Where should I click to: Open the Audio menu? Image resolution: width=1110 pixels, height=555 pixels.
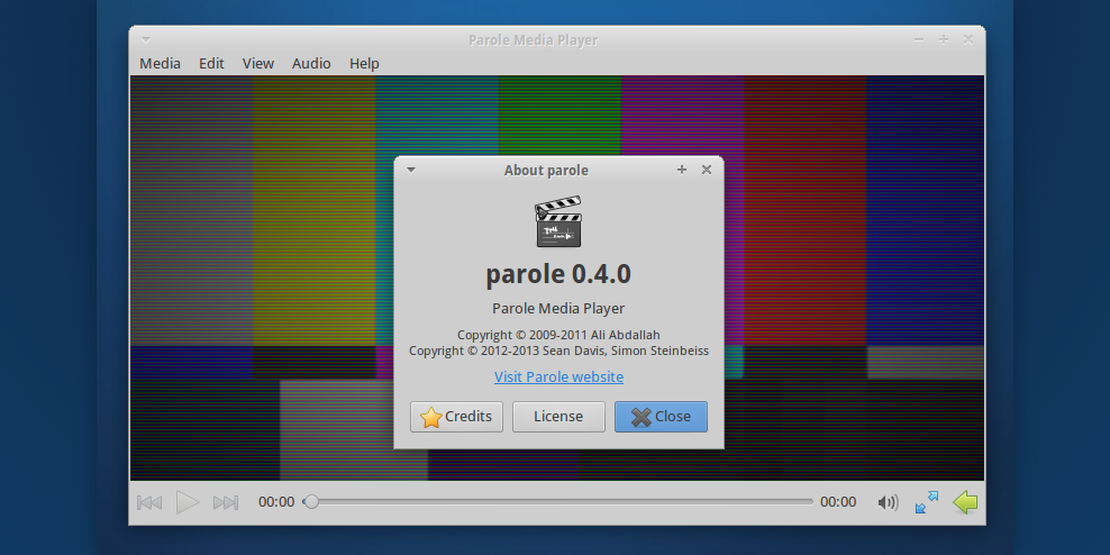(x=311, y=64)
